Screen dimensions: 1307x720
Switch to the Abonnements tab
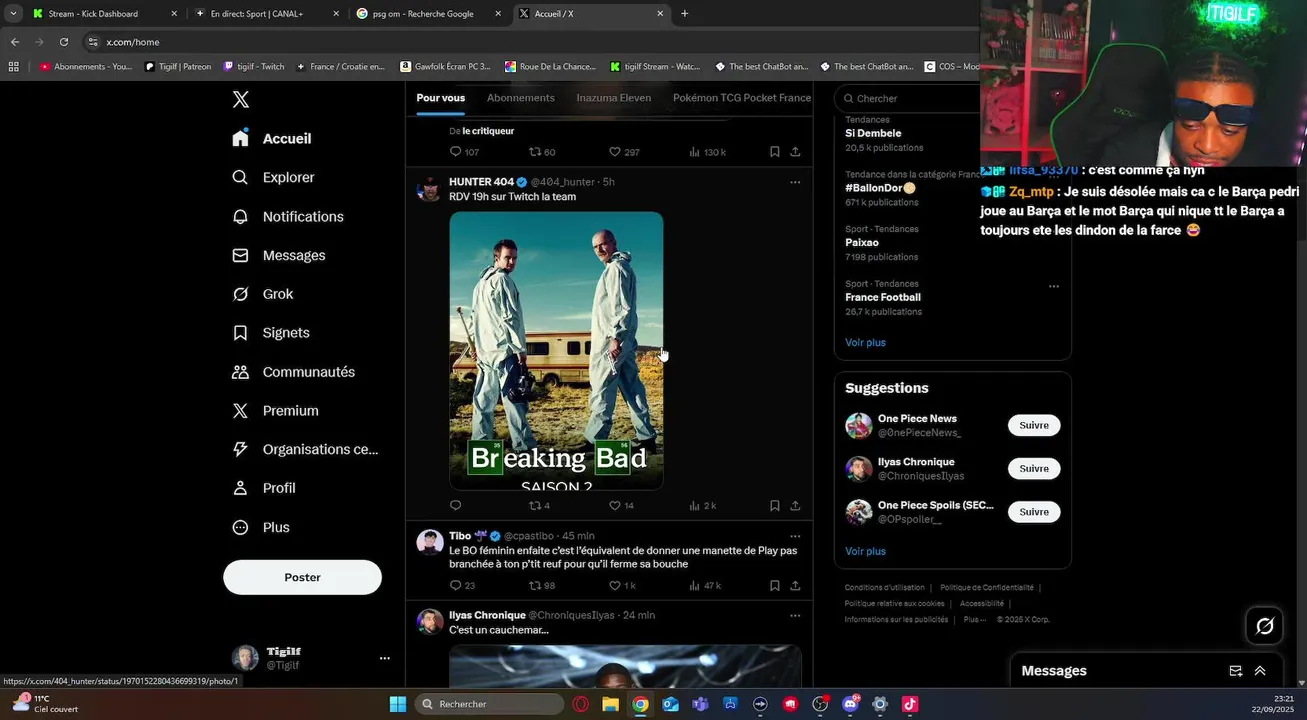coord(520,98)
